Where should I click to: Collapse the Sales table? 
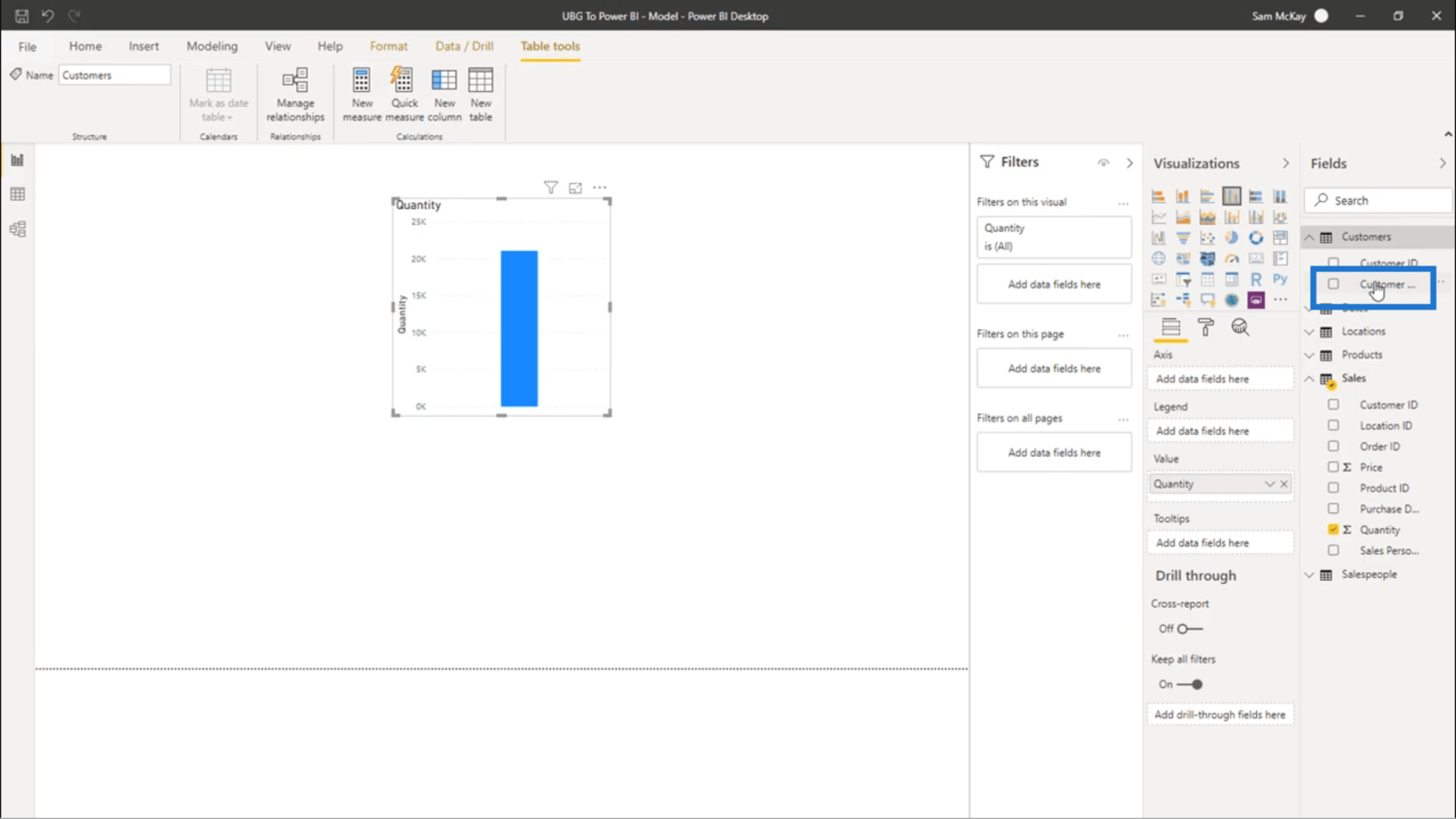(1310, 379)
